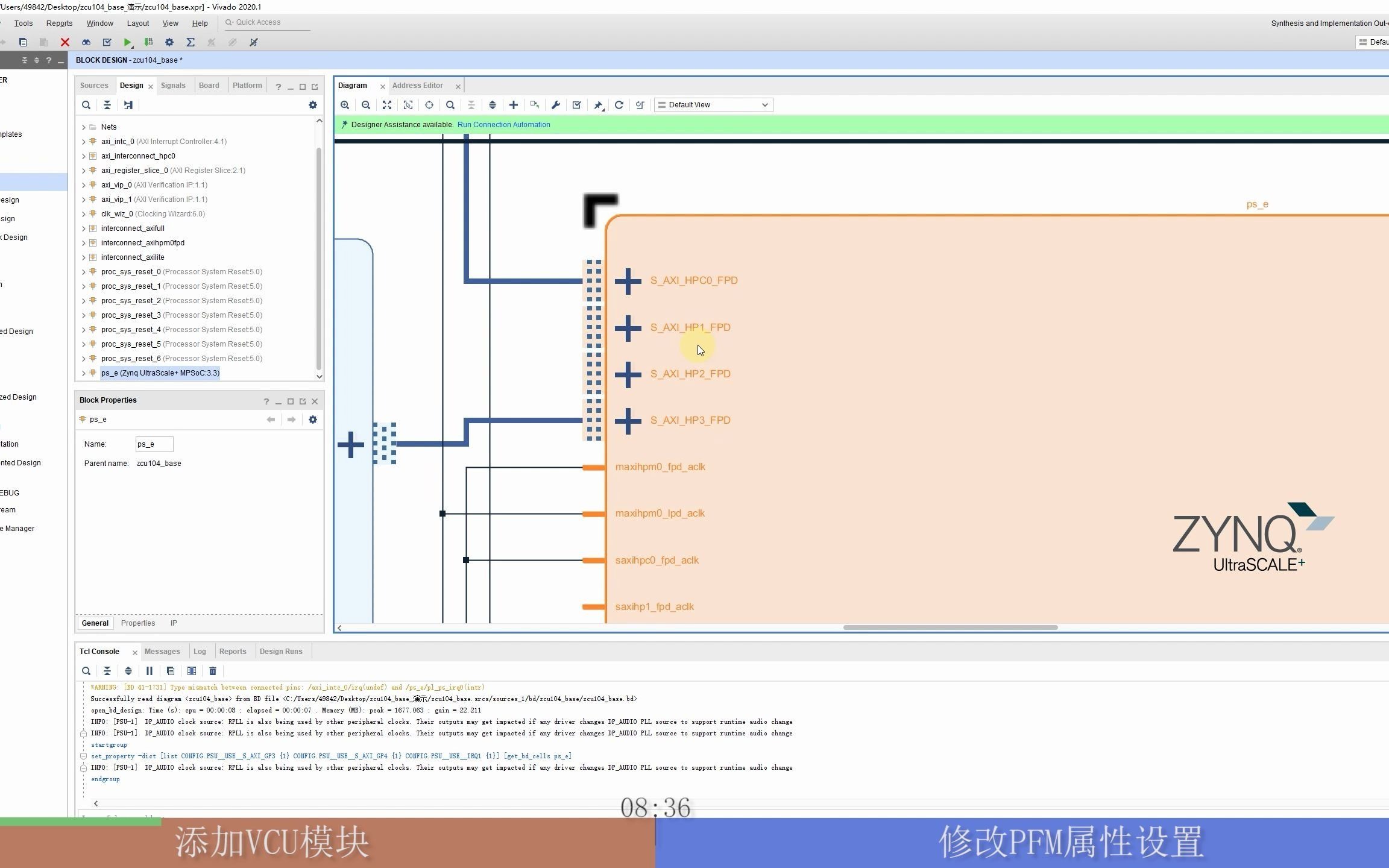Open the Help menu
The height and width of the screenshot is (868, 1389).
pos(200,24)
